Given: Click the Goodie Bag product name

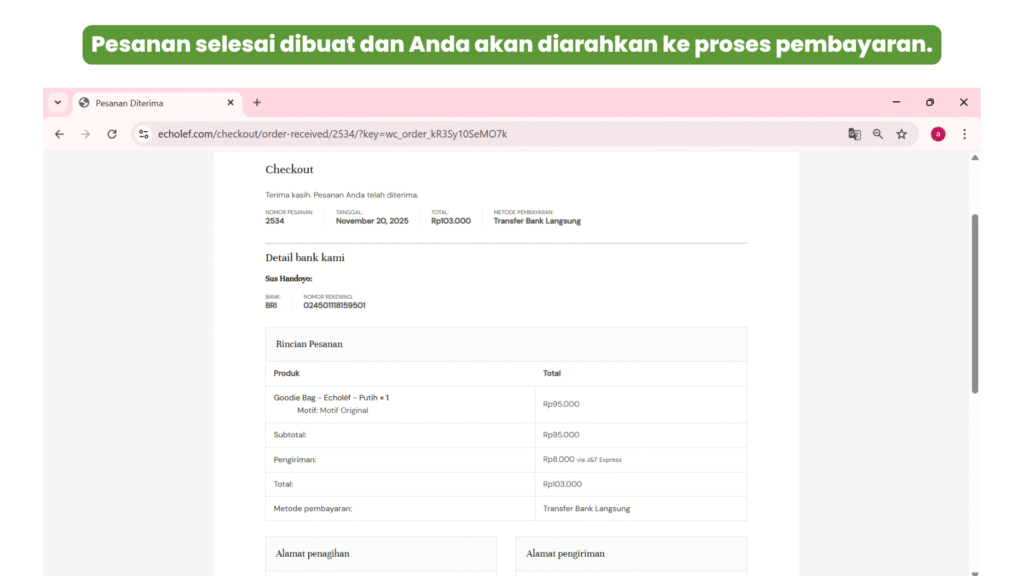Looking at the screenshot, I should [330, 397].
